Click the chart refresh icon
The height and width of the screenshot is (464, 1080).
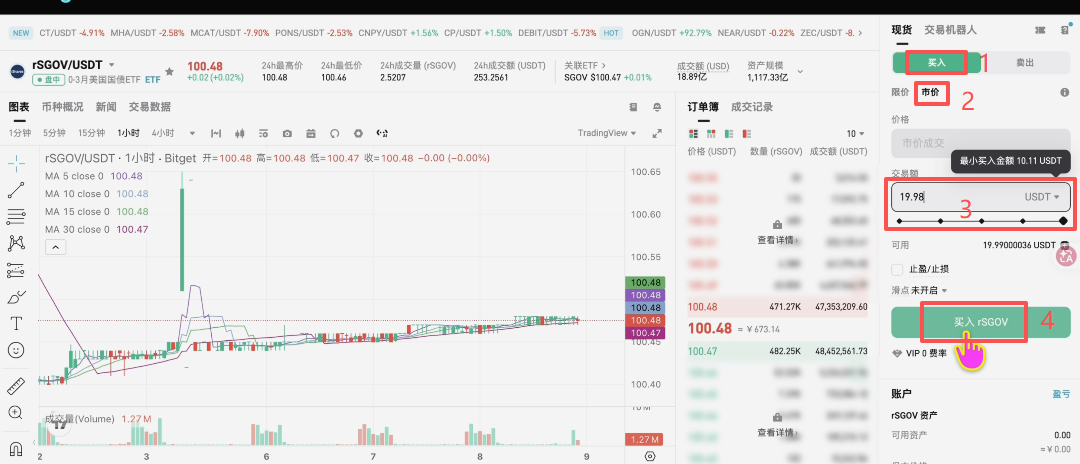click(335, 133)
